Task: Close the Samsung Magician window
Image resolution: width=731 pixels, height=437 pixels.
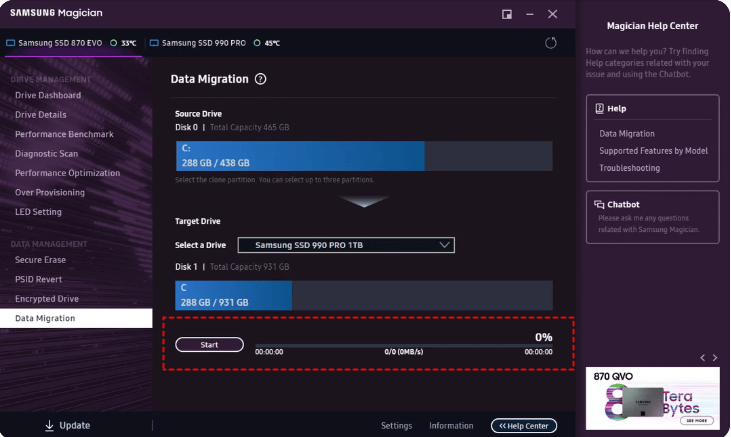Action: (552, 14)
